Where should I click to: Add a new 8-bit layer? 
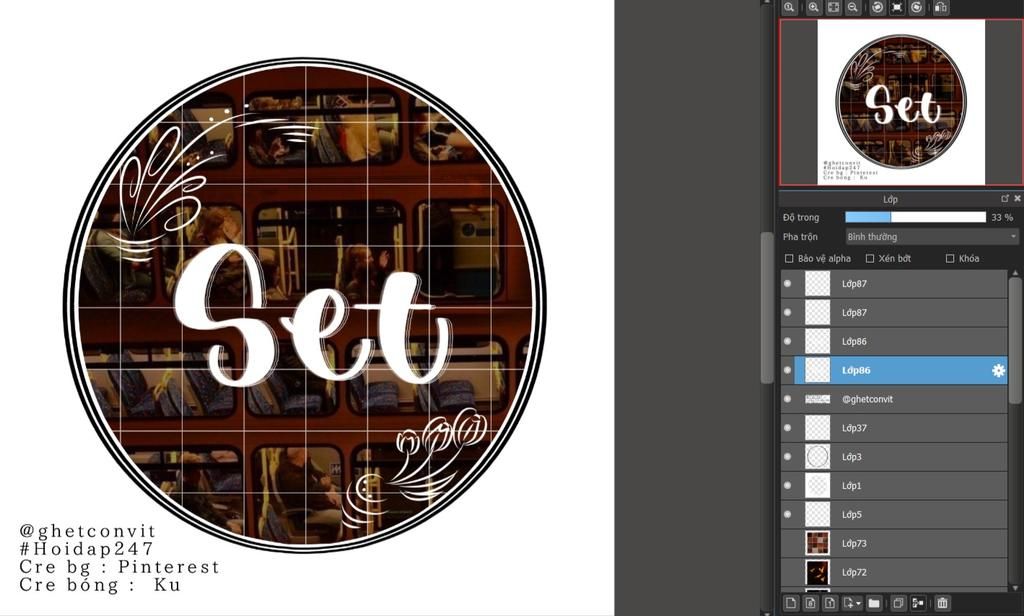coord(810,603)
